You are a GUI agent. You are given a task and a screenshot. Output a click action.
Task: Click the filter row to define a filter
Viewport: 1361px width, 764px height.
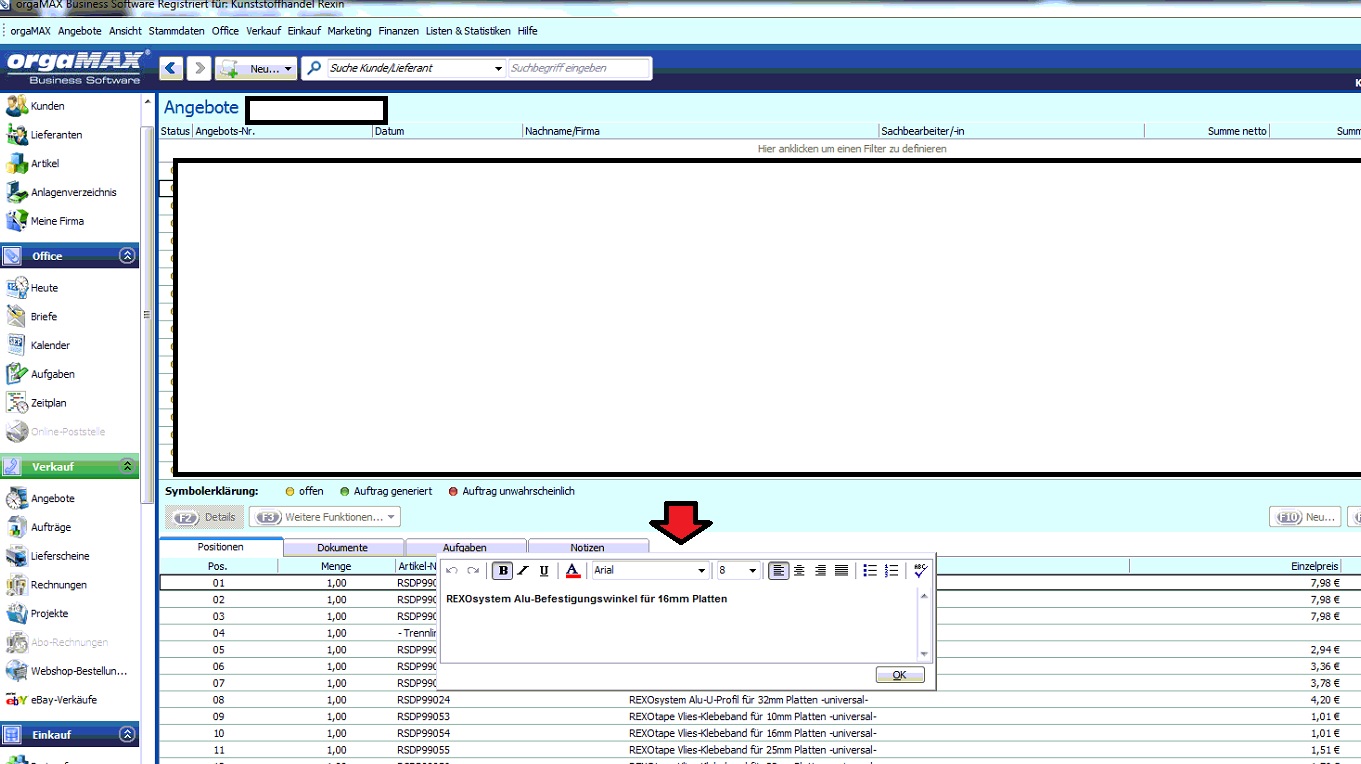coord(851,149)
